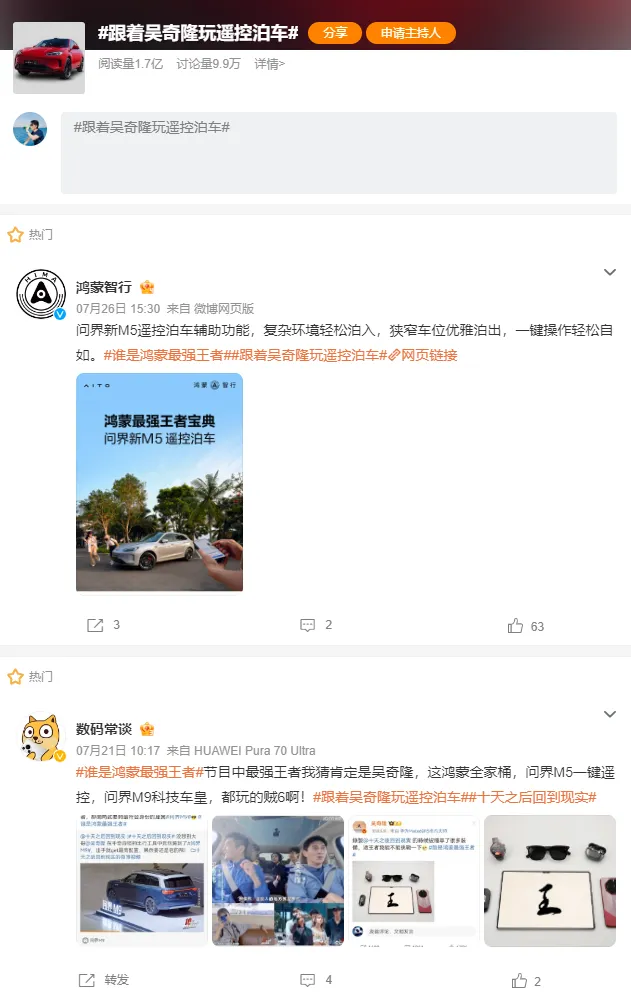Open the calligraphy 王 tablet photo thumbnail
This screenshot has width=631, height=994.
pos(550,881)
